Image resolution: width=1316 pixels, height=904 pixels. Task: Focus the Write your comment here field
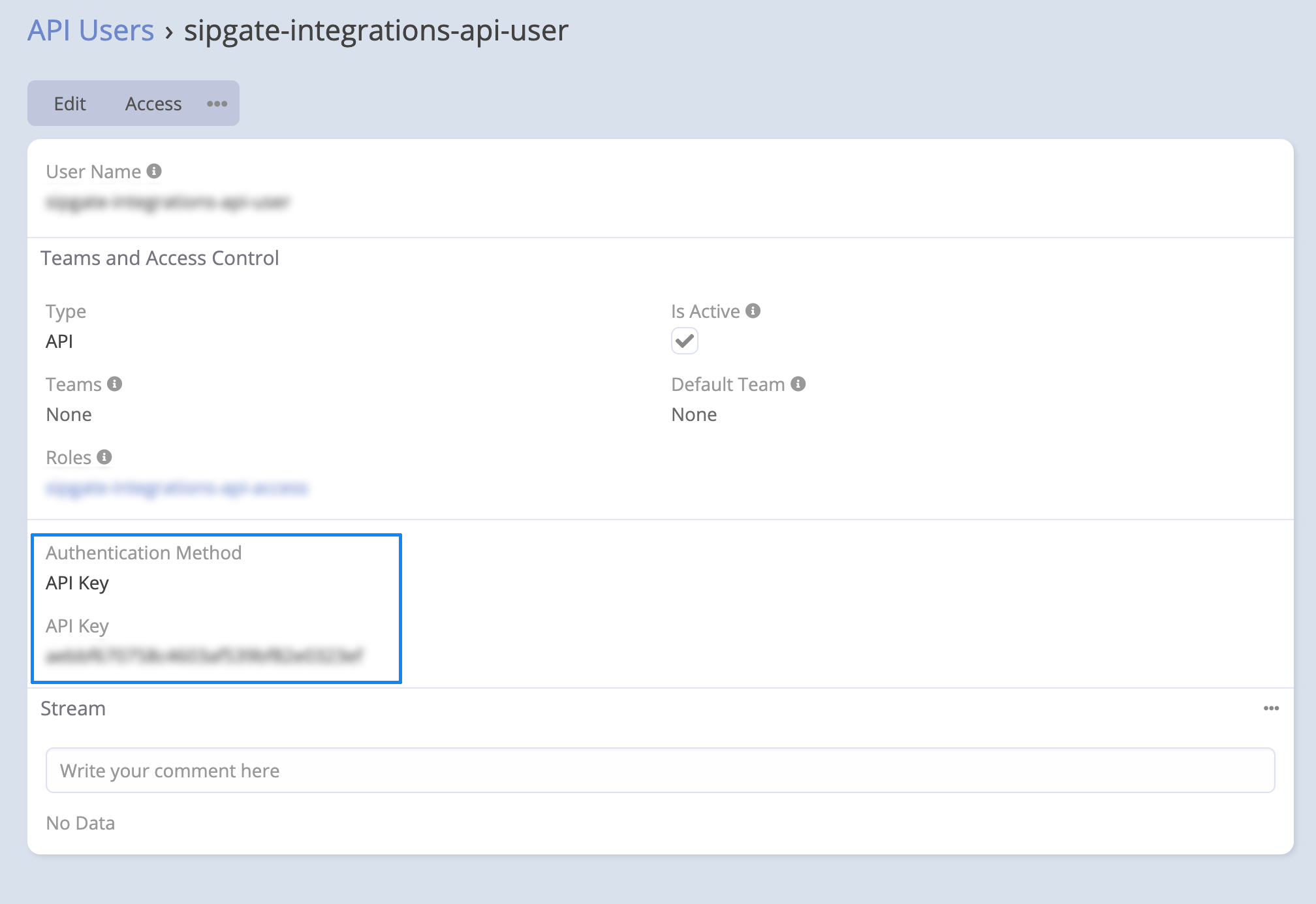(x=659, y=770)
